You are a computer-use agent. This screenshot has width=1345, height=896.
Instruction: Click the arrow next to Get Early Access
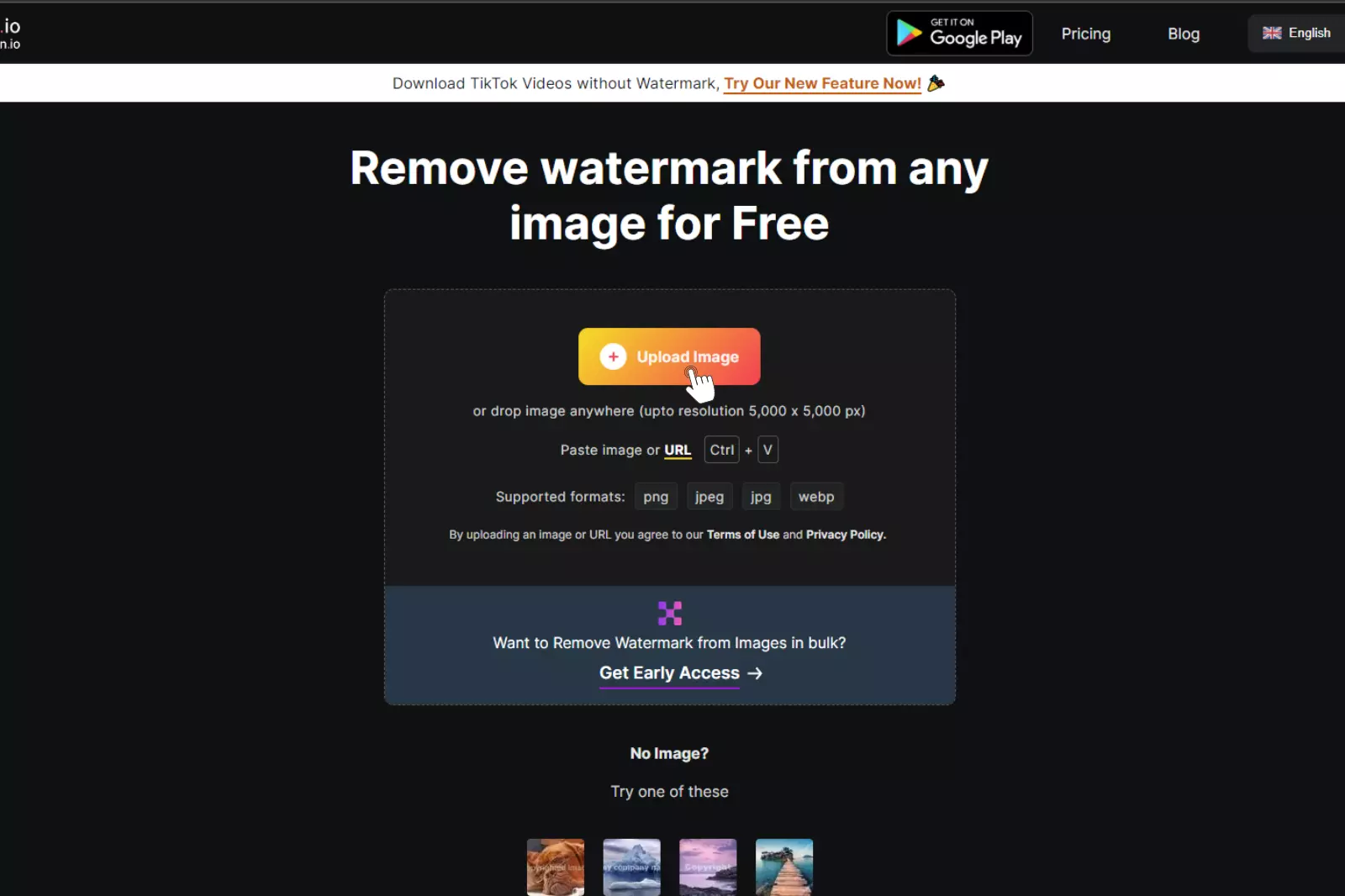755,673
